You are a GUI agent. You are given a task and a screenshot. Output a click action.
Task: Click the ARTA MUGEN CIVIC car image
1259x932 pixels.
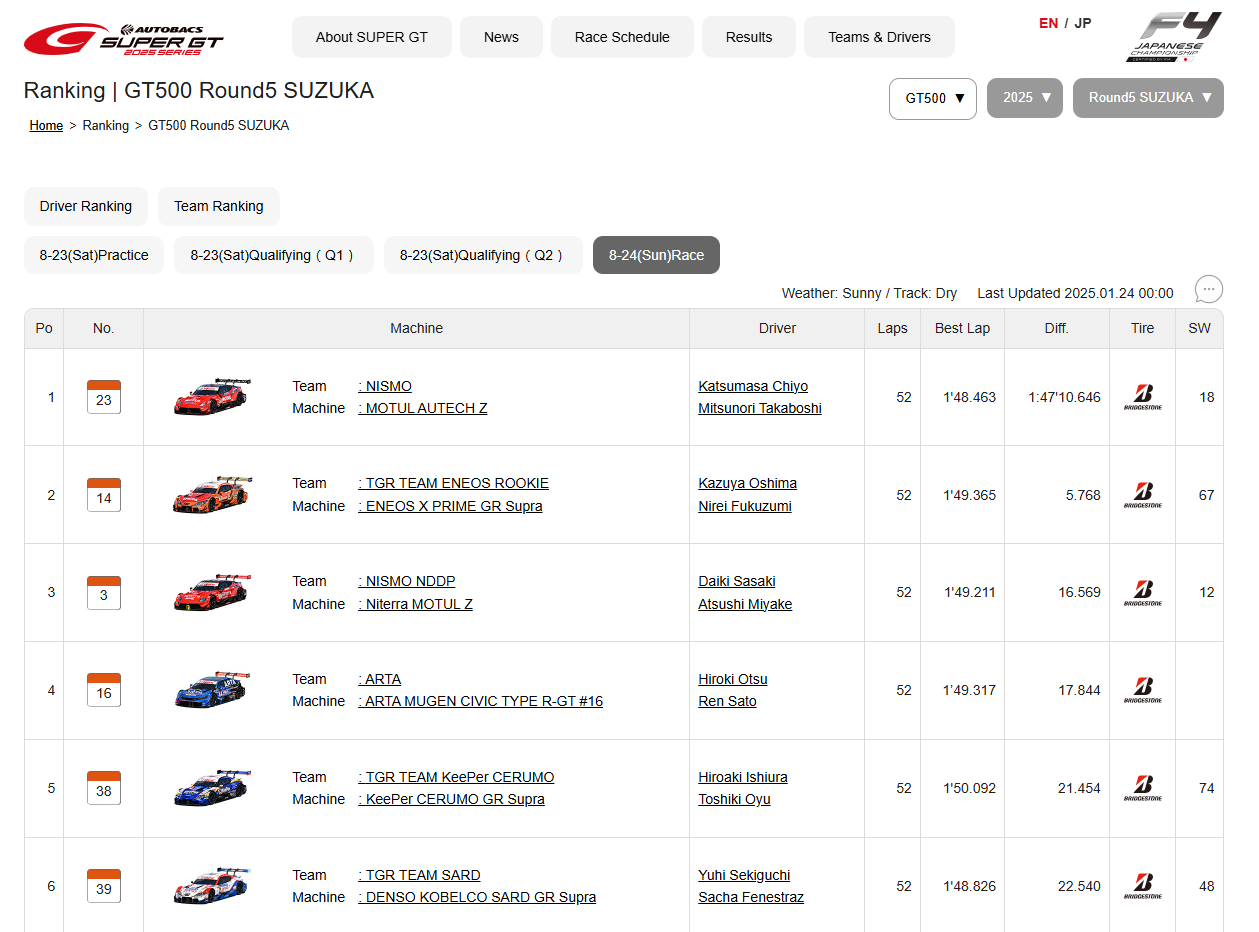tap(212, 690)
